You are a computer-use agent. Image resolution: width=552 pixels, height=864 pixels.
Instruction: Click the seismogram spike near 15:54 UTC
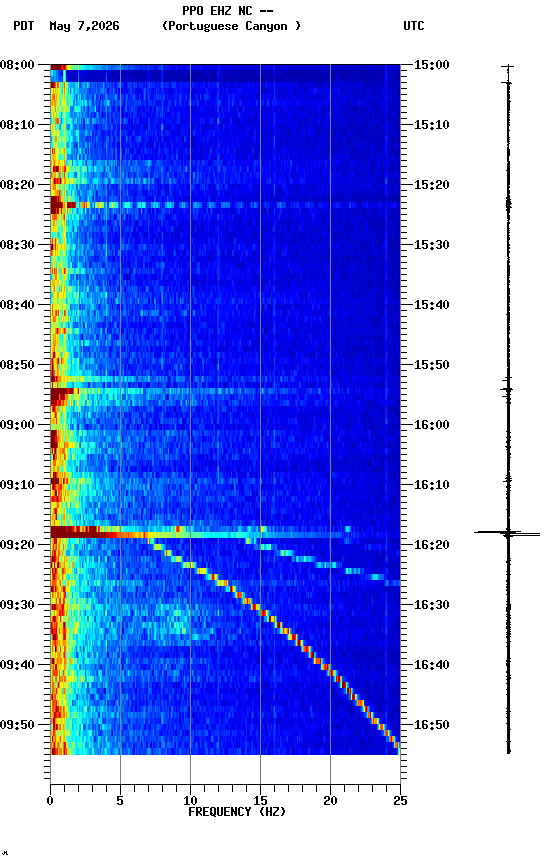pos(507,390)
